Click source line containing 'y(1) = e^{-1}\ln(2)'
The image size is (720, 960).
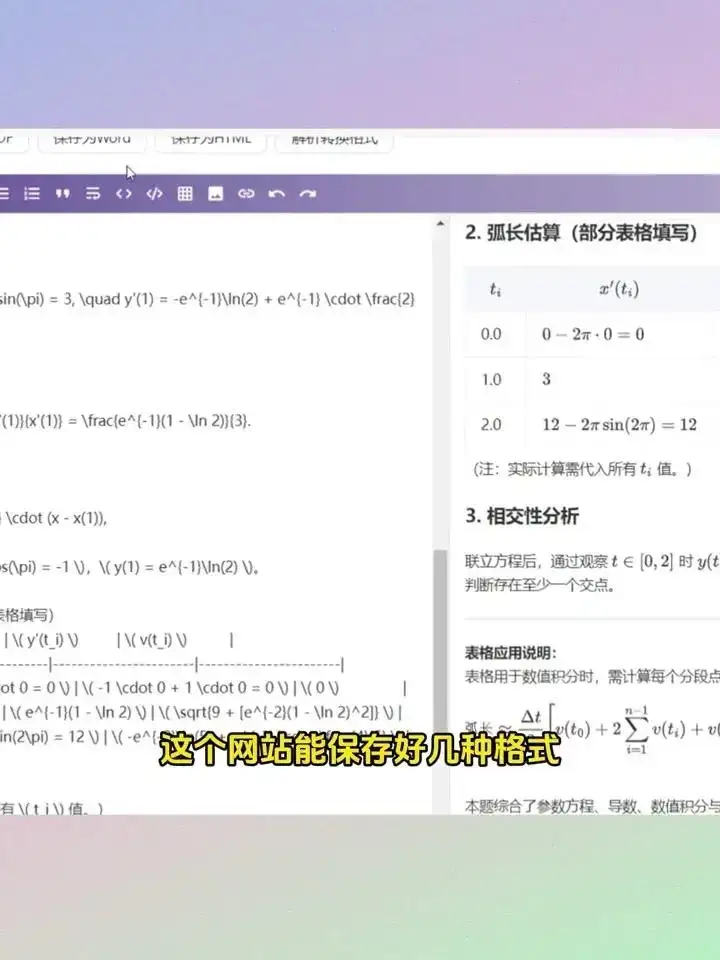[x=130, y=567]
